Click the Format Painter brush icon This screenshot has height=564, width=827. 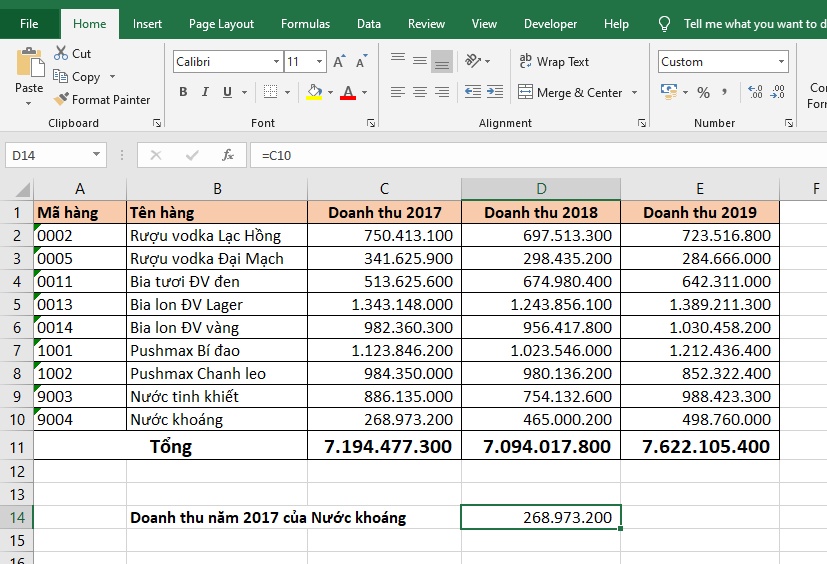[61, 100]
